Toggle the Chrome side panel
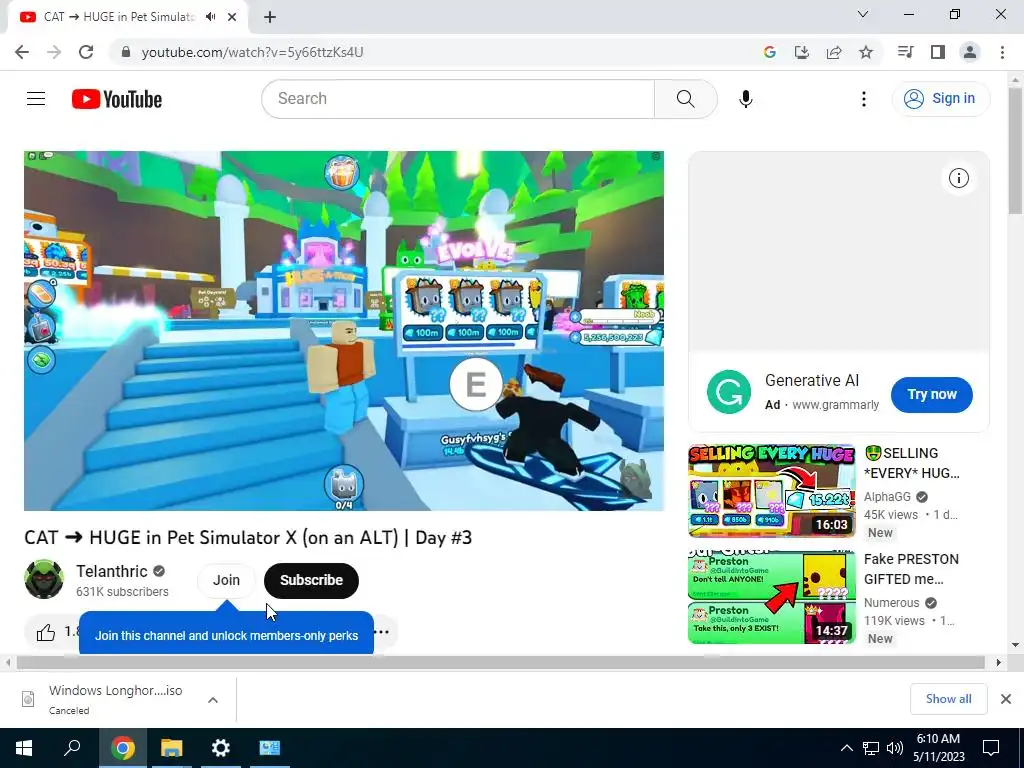The image size is (1024, 768). coord(938,52)
